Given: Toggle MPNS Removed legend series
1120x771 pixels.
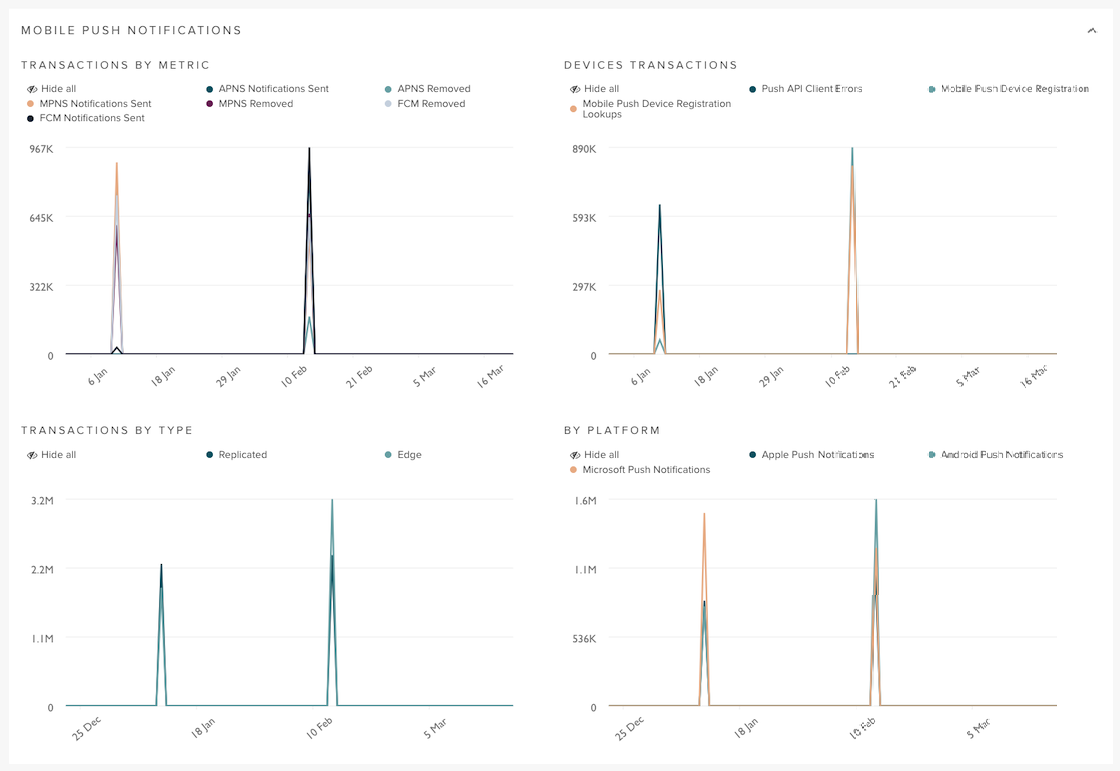Looking at the screenshot, I should coord(249,104).
